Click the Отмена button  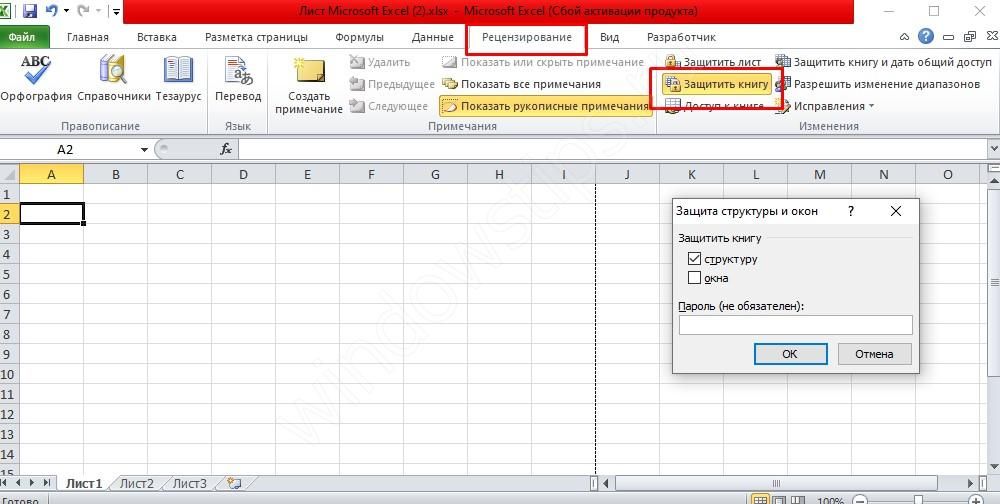click(x=873, y=354)
